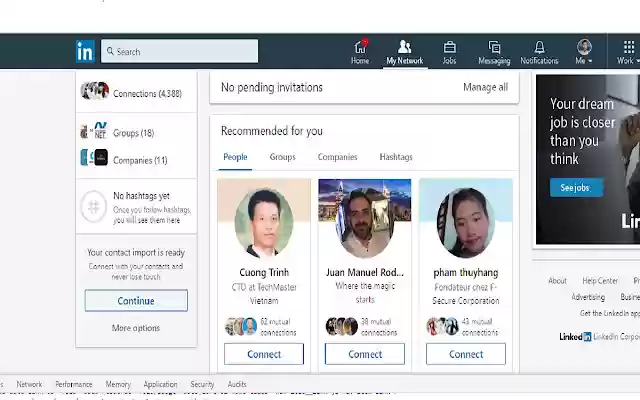This screenshot has height=400, width=640.
Task: Click Where the magic starts text
Action: coord(365,293)
